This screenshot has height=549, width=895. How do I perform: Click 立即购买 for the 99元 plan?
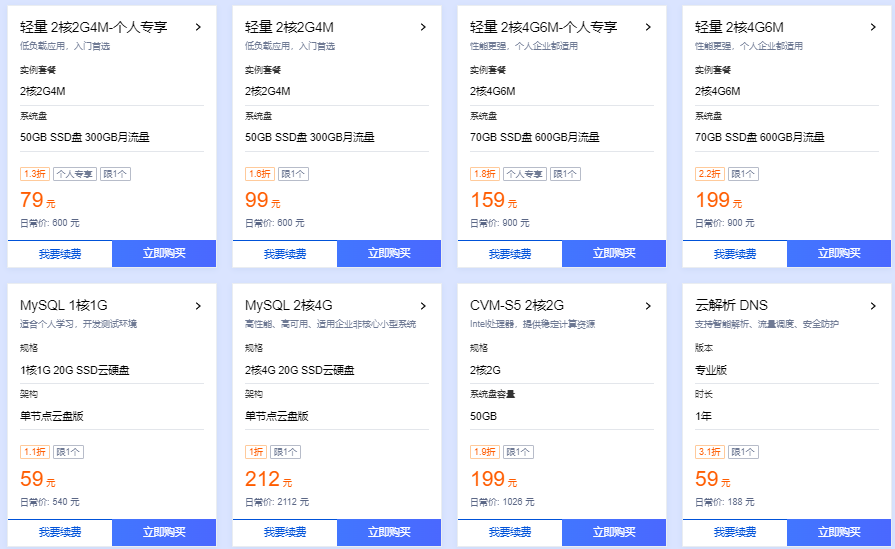point(389,253)
